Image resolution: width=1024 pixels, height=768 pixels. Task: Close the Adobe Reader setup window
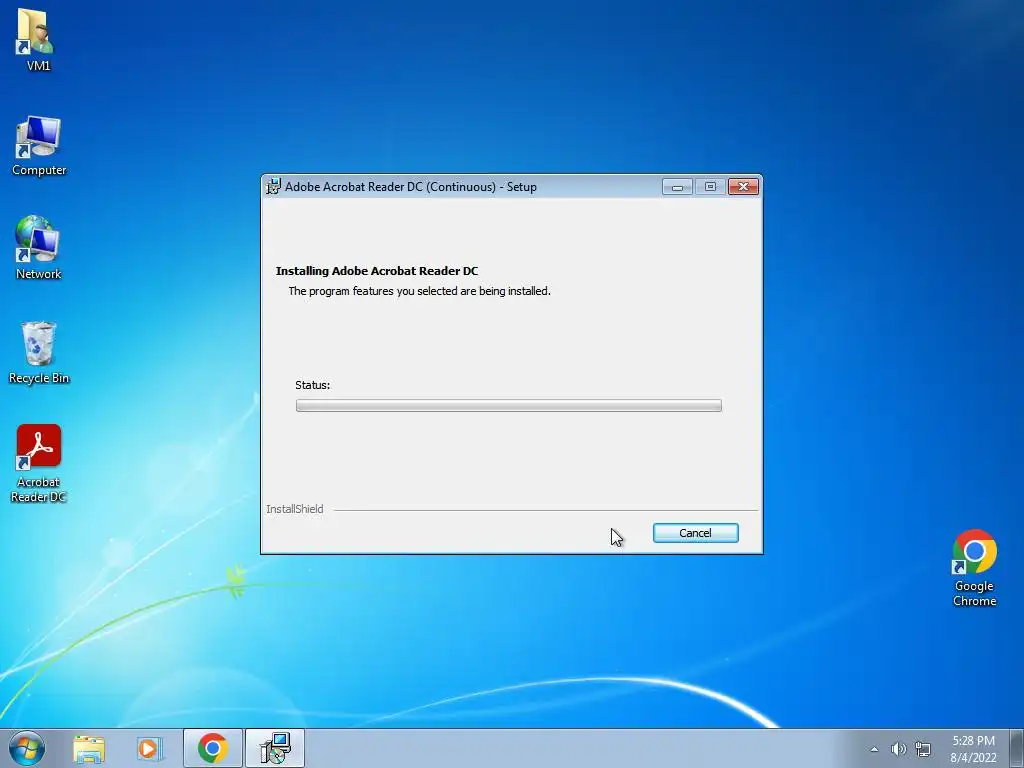click(743, 187)
